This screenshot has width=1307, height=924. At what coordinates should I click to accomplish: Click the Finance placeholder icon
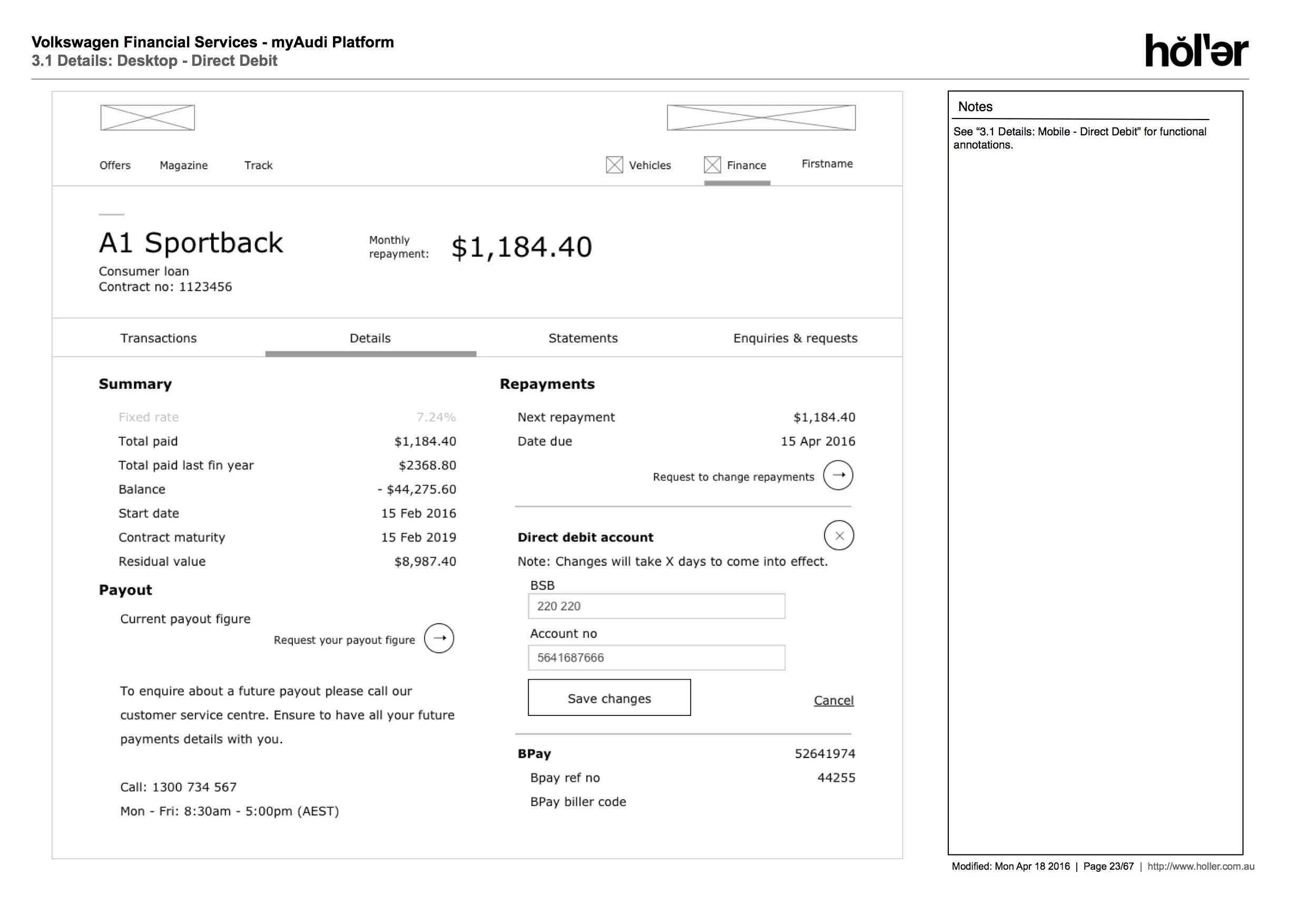(x=712, y=165)
